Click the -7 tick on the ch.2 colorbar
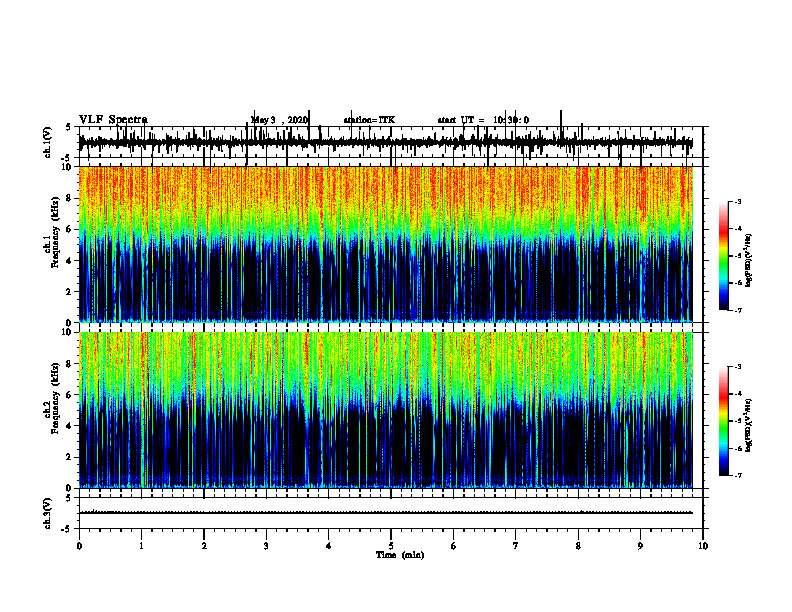The image size is (792, 612). pyautogui.click(x=737, y=475)
